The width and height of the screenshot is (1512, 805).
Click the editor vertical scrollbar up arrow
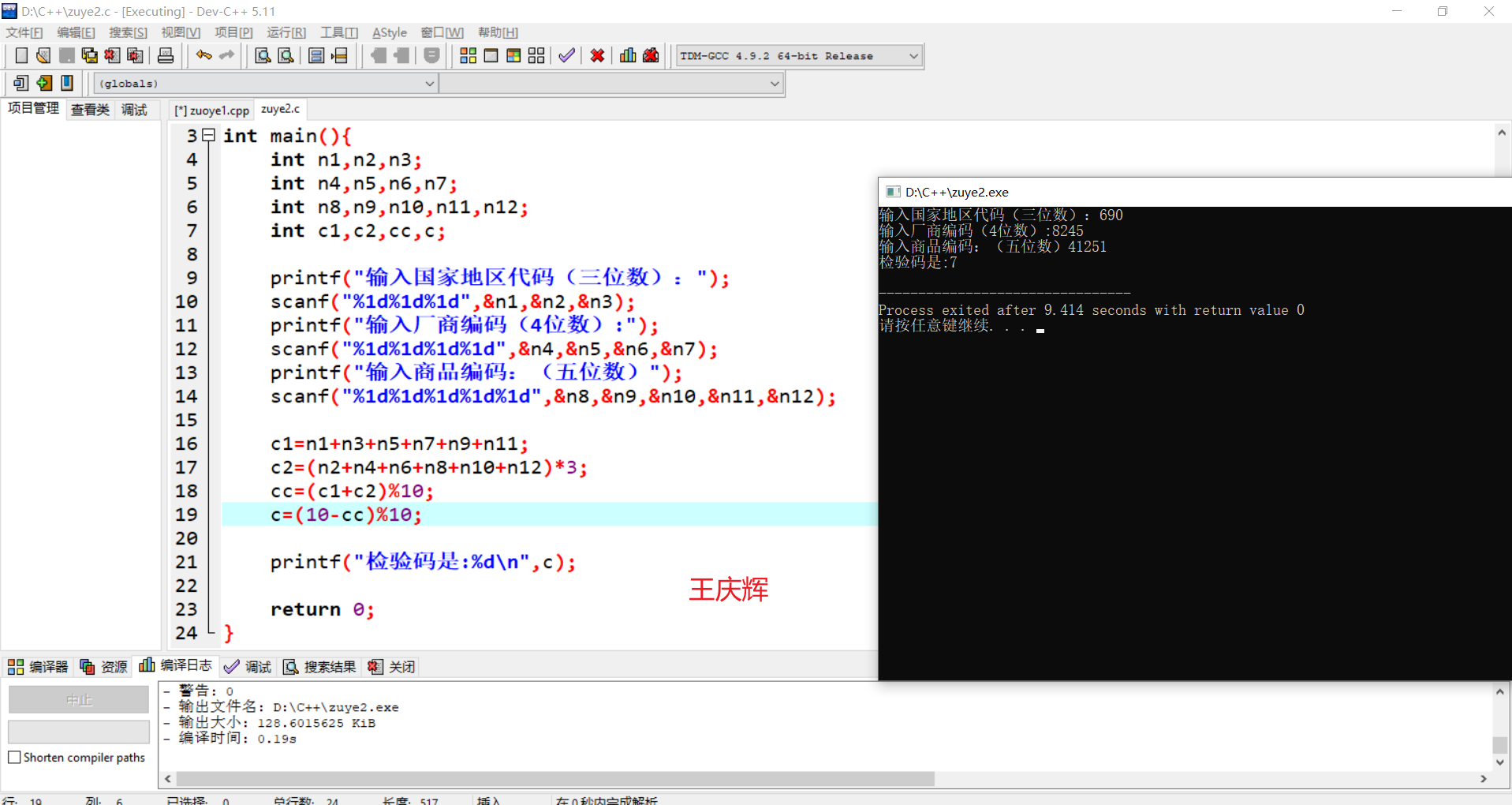pyautogui.click(x=1502, y=133)
